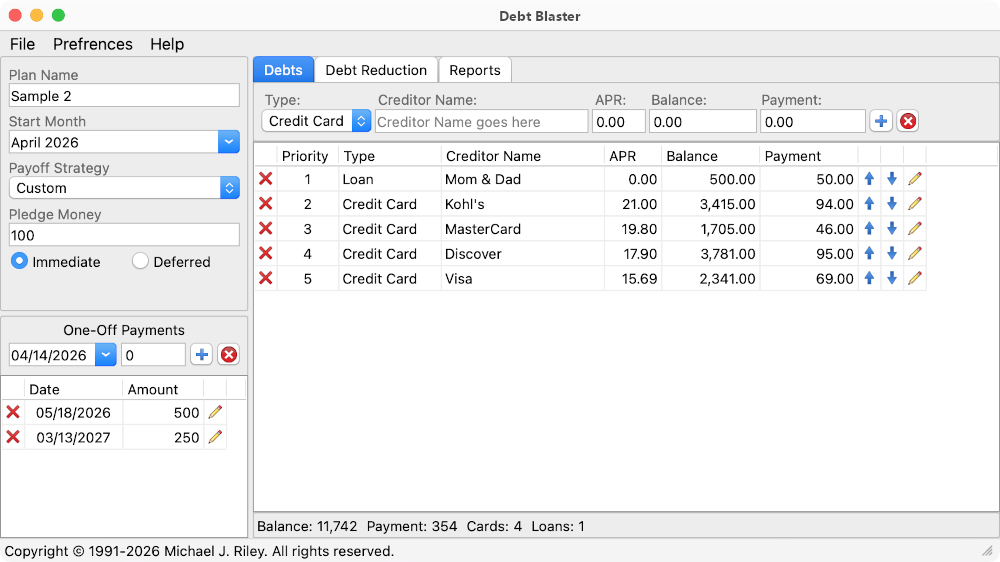Viewport: 1000px width, 562px height.
Task: Select the Deferred radio button
Action: (140, 261)
